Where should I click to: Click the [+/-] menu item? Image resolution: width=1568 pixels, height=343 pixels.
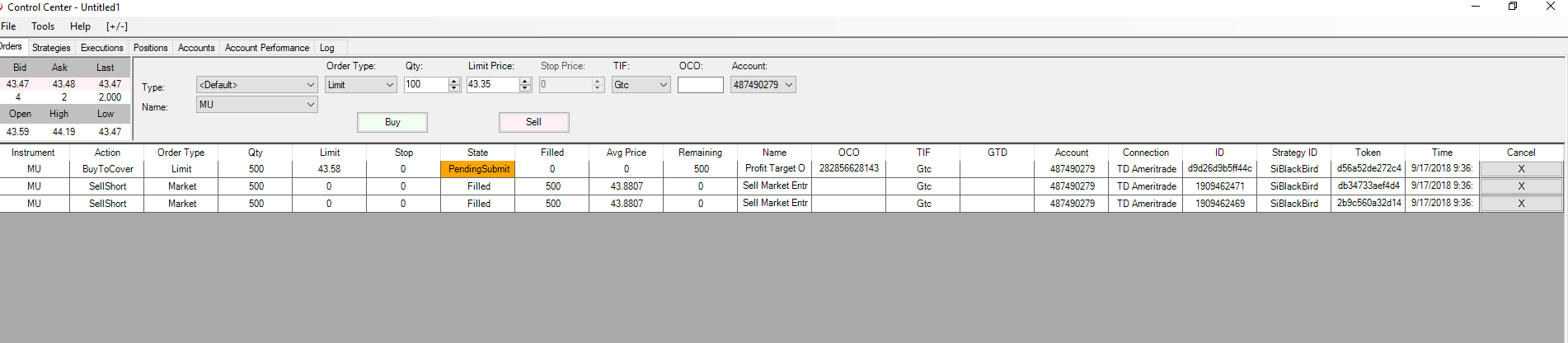[x=117, y=26]
